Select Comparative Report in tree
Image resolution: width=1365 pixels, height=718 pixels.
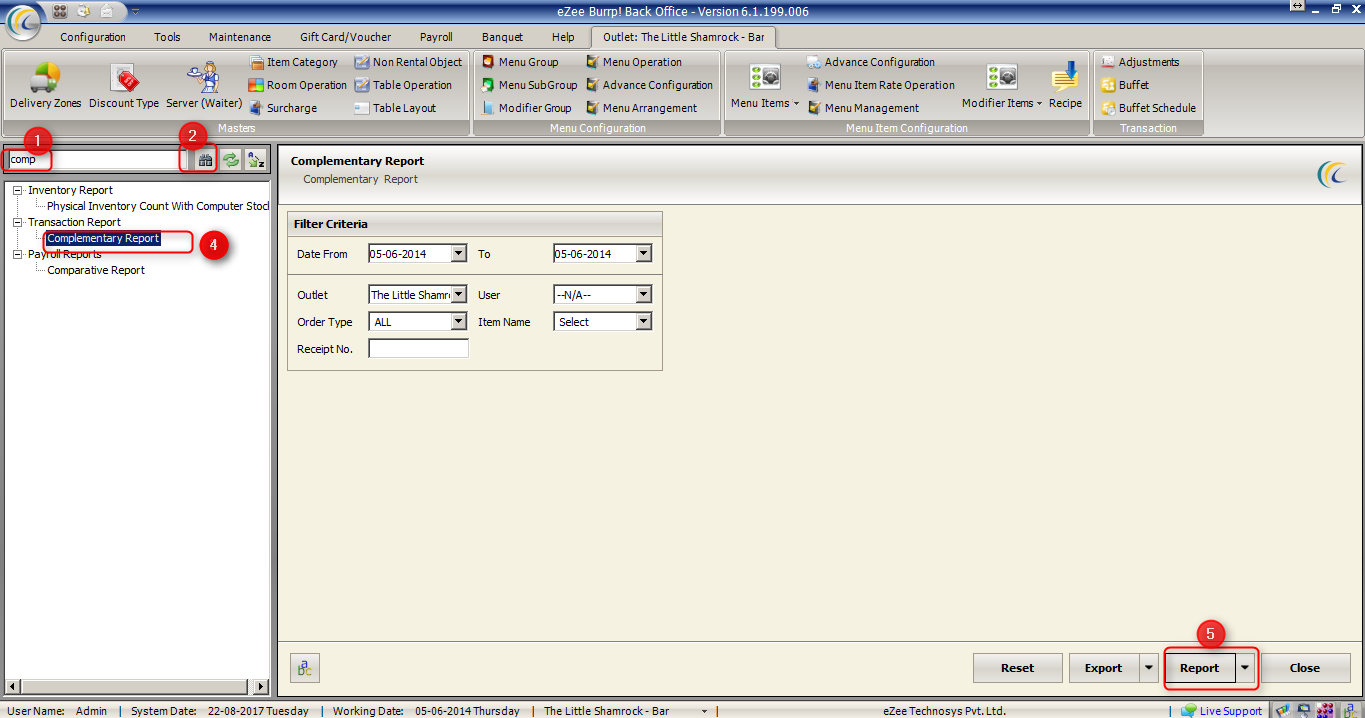[96, 270]
